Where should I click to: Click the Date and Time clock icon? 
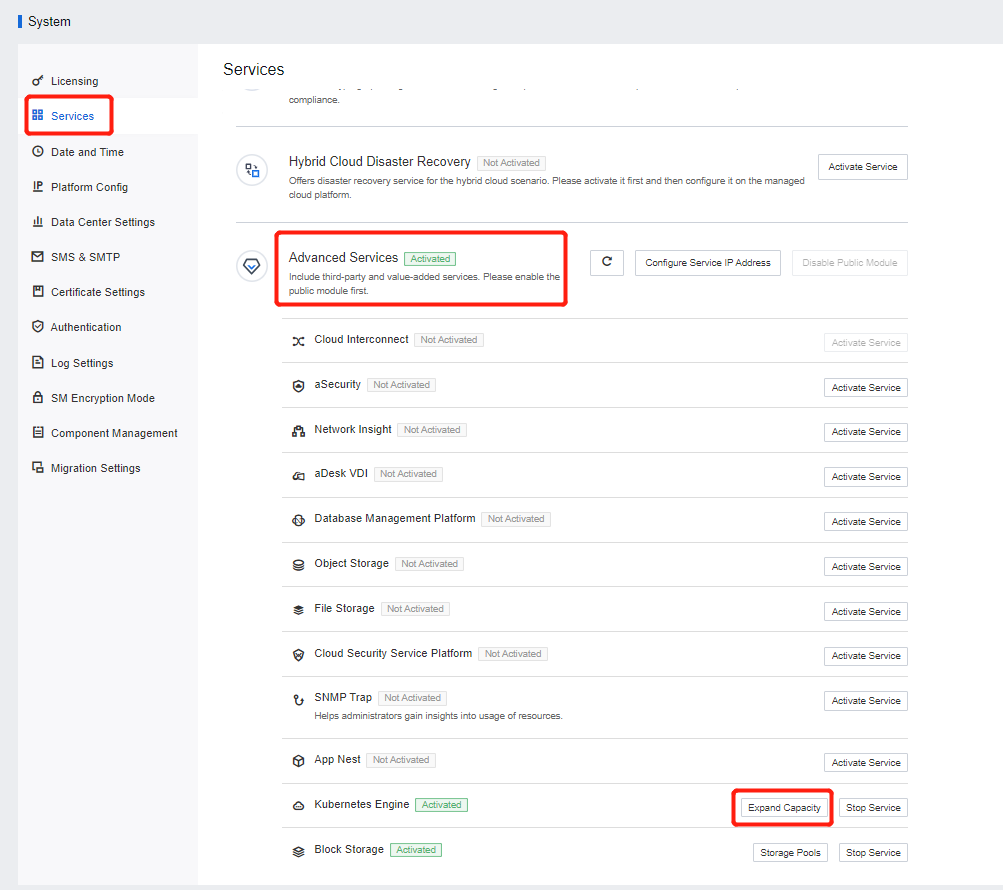coord(38,152)
